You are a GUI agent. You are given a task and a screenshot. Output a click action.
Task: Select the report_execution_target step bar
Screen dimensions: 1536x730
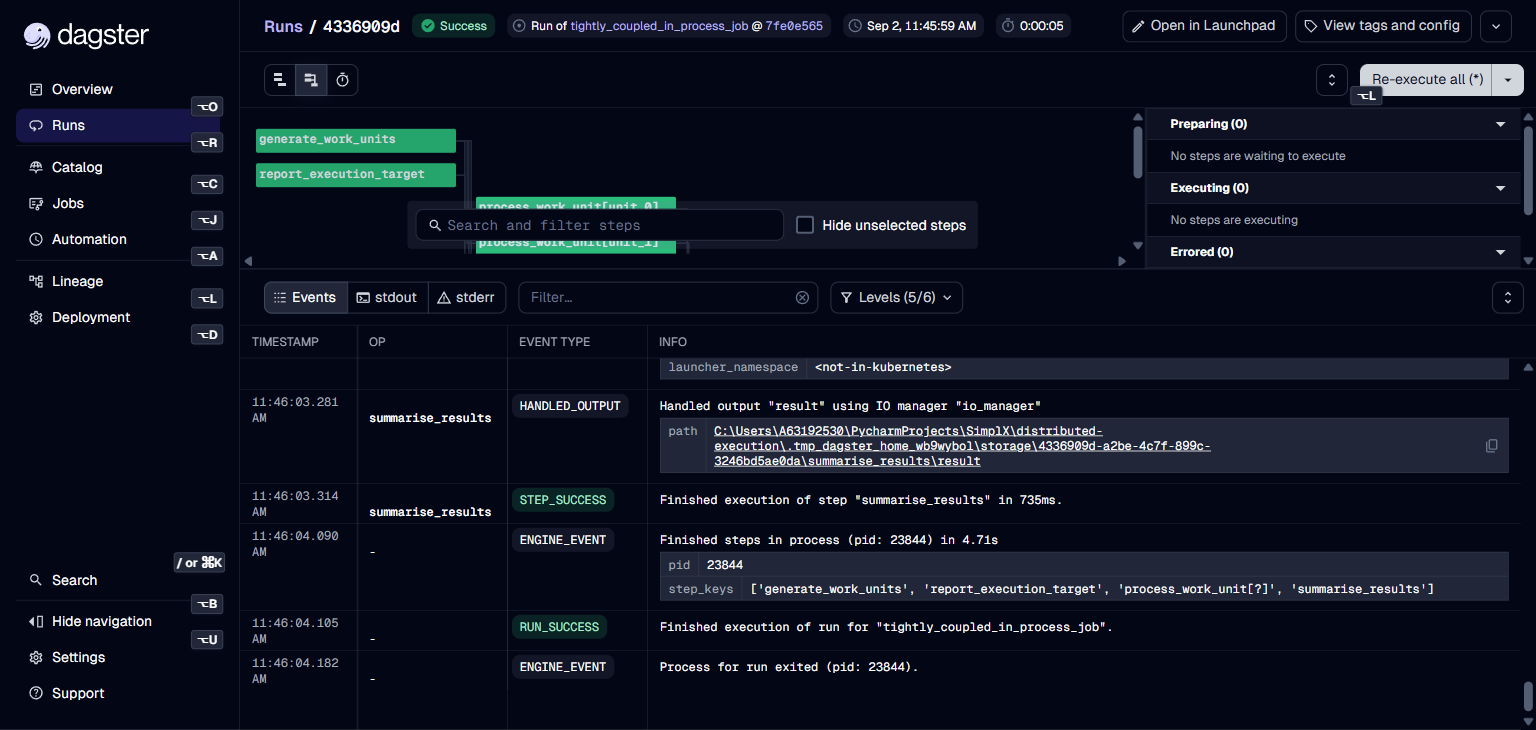tap(356, 175)
